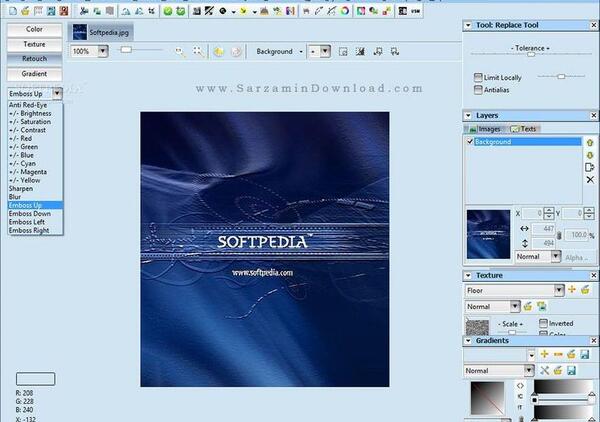This screenshot has height=422, width=600.
Task: Click the export layer icon in Layers panel
Action: coord(590,167)
